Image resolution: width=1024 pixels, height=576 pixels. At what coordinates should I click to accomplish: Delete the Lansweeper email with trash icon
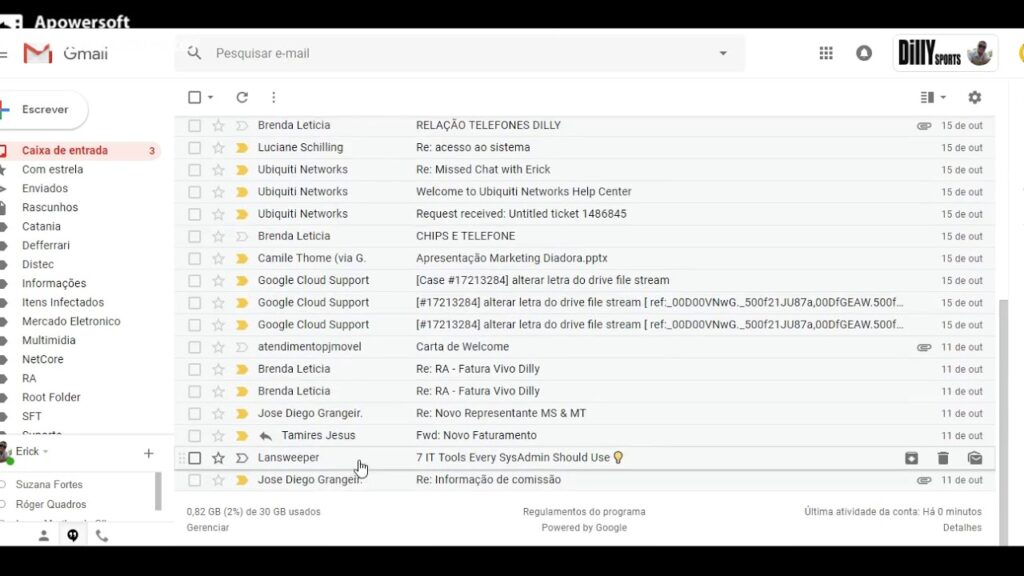click(x=943, y=458)
